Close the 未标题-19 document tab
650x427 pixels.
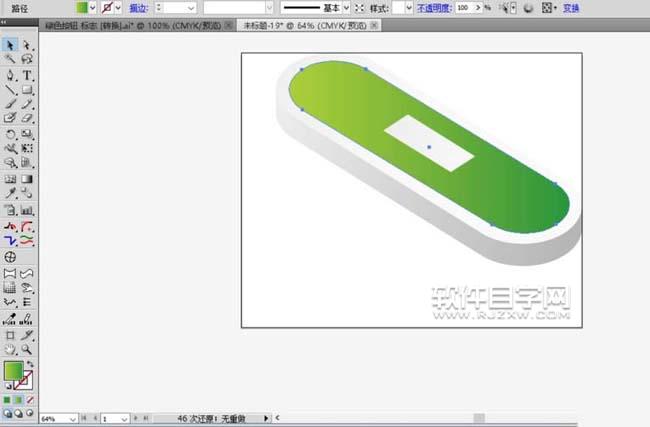pos(374,26)
